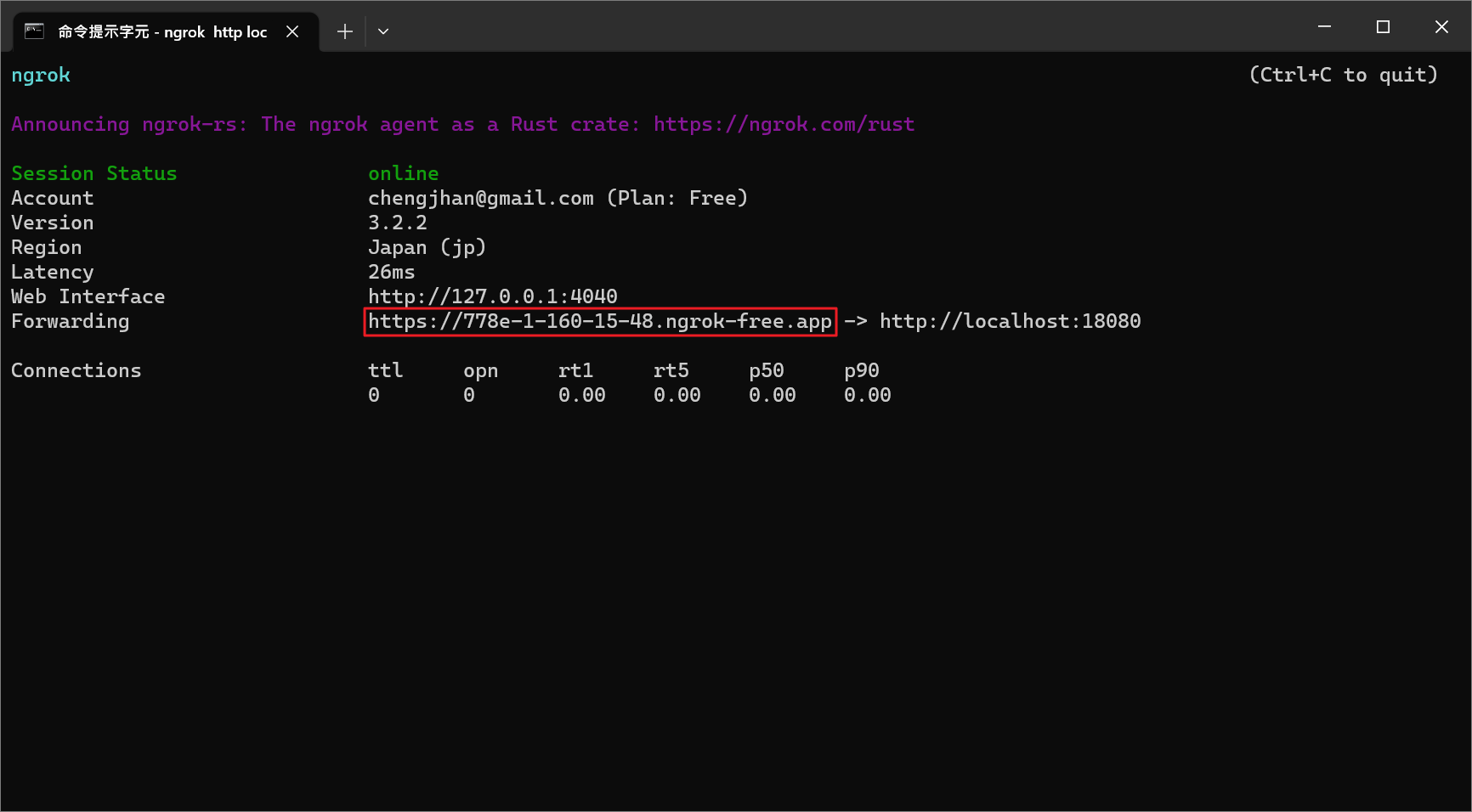Click the maximize window icon

(x=1383, y=26)
